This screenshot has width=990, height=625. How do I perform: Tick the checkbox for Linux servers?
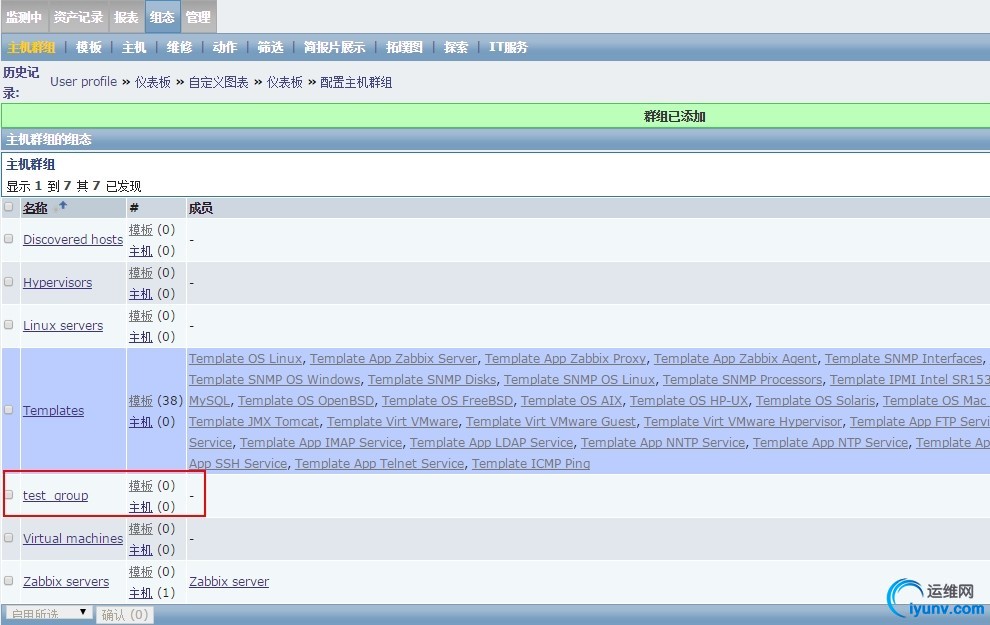(x=9, y=324)
